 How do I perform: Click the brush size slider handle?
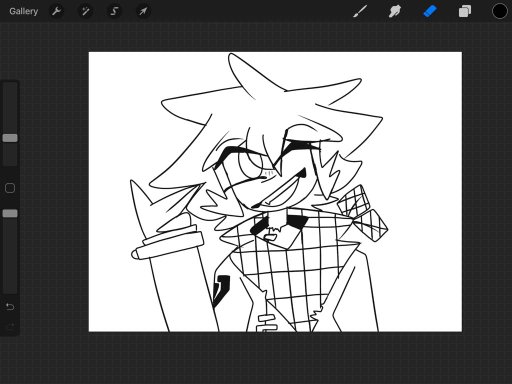coord(10,138)
